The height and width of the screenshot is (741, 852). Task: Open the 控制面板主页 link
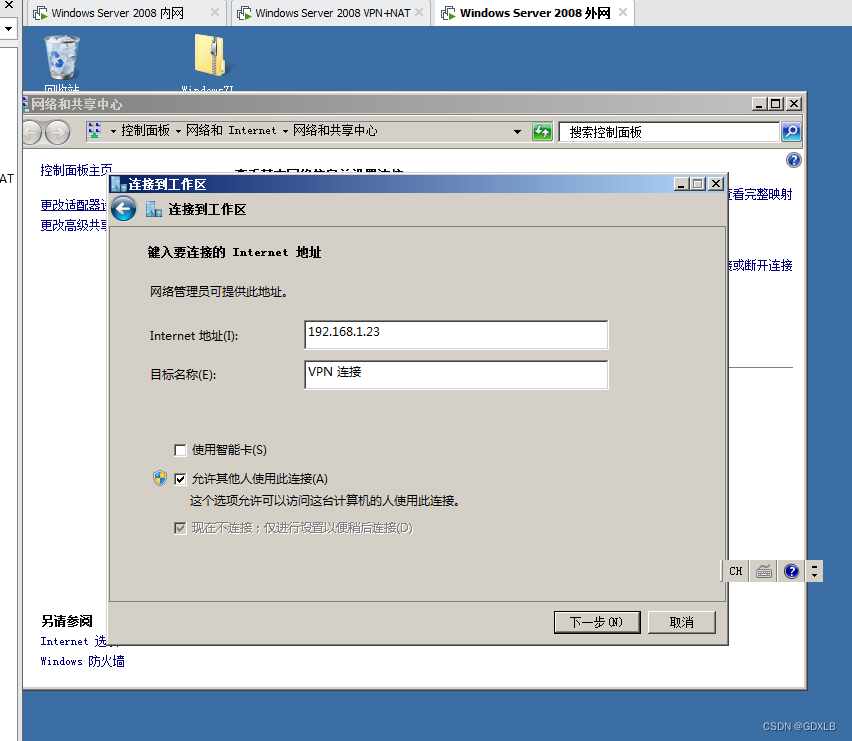[76, 170]
